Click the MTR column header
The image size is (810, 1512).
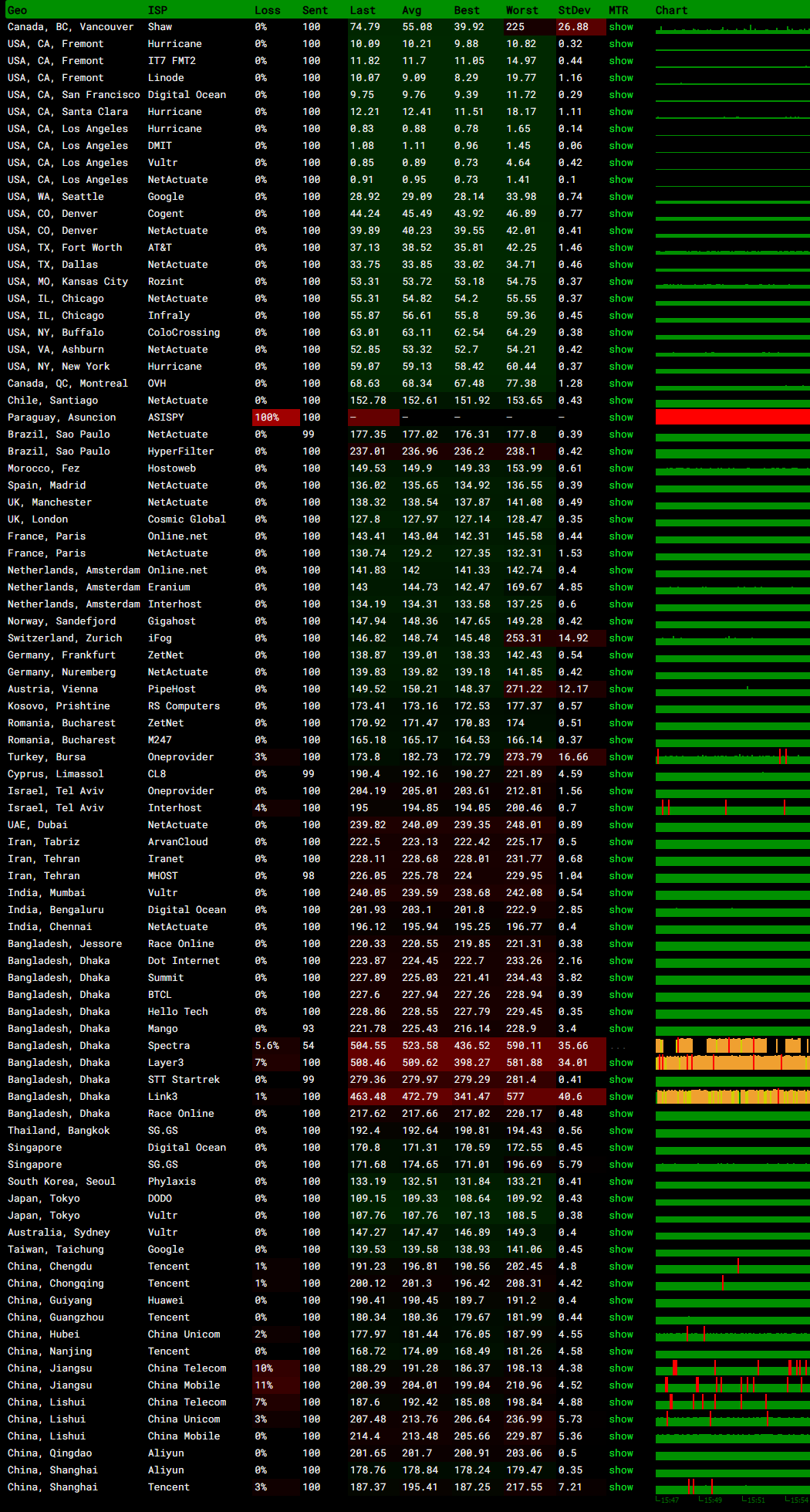coord(618,10)
